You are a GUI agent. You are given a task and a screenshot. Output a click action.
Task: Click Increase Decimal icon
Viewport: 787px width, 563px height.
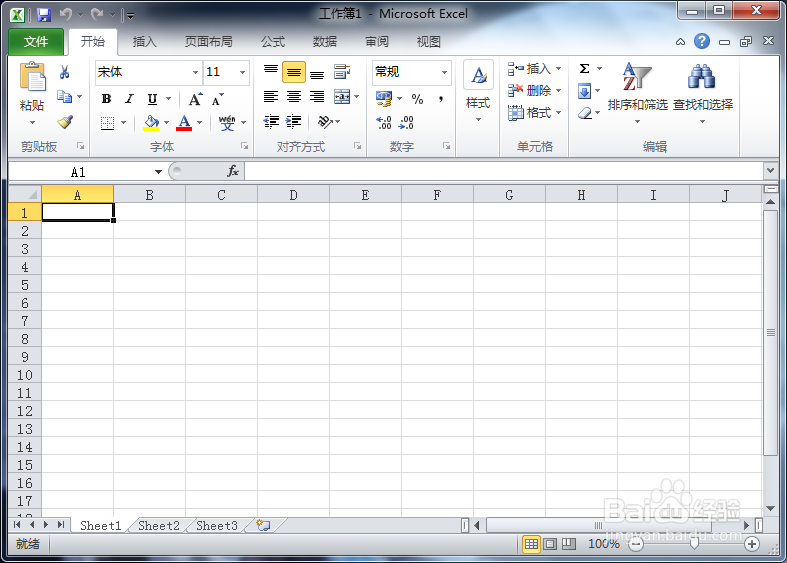(x=384, y=122)
